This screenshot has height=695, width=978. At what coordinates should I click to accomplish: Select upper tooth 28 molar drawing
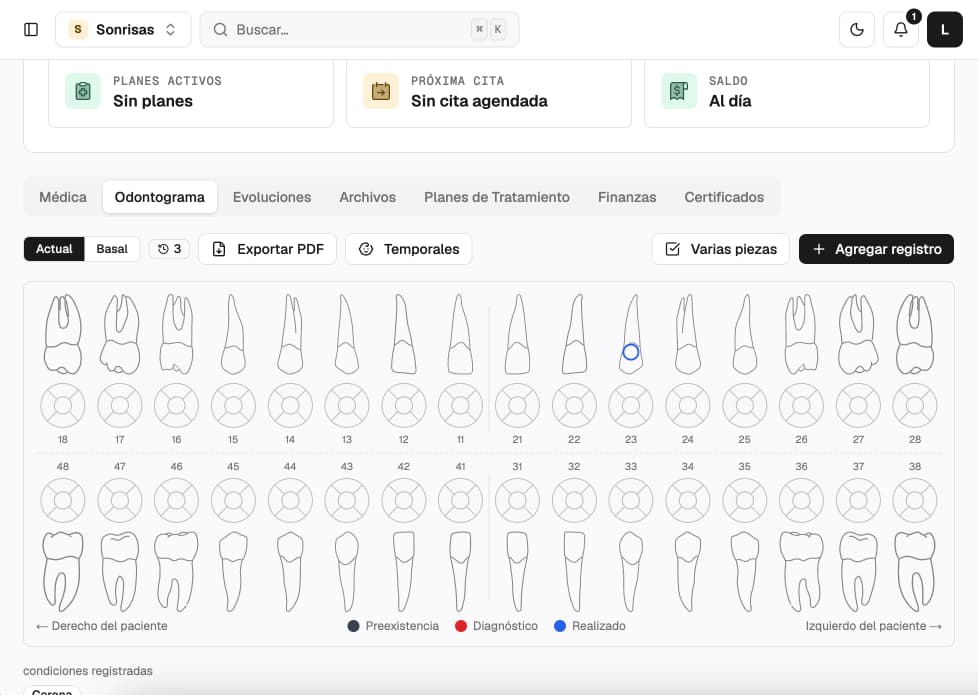915,334
